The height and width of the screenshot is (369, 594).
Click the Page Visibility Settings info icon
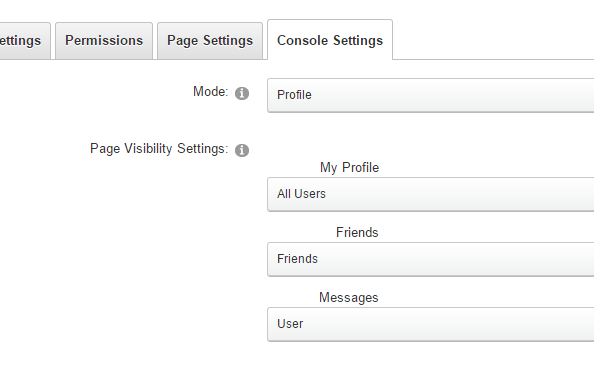242,150
